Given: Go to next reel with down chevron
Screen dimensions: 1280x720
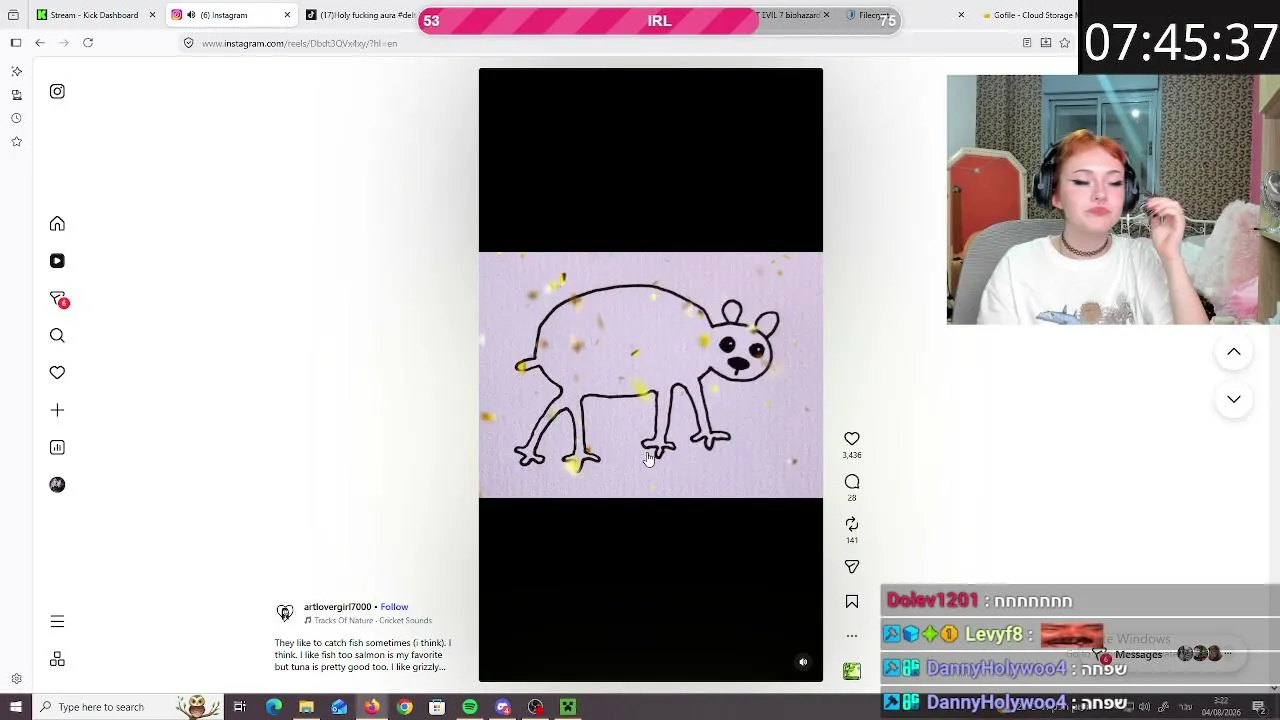Looking at the screenshot, I should 1234,399.
